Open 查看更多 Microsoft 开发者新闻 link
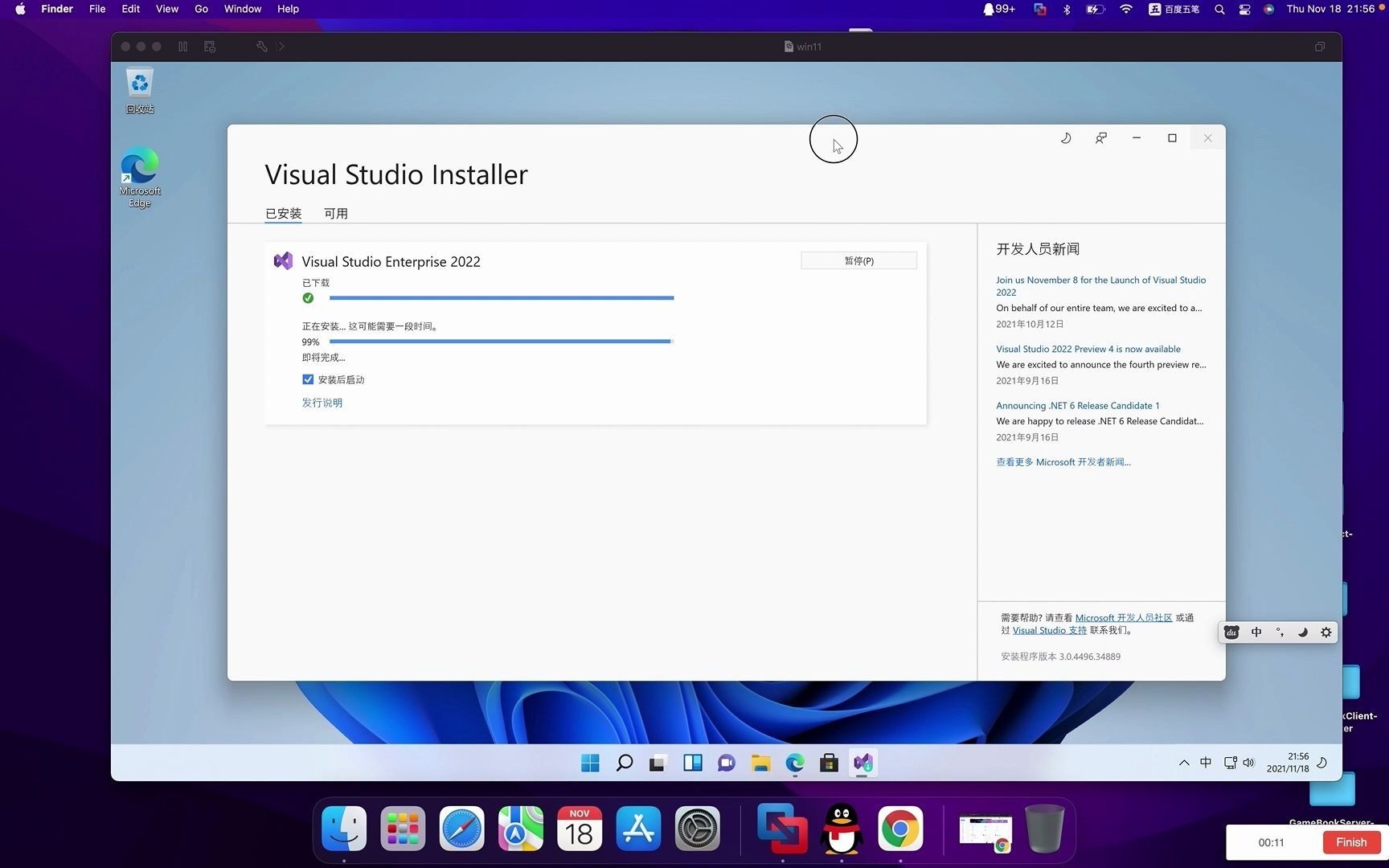The height and width of the screenshot is (868, 1389). coord(1063,462)
